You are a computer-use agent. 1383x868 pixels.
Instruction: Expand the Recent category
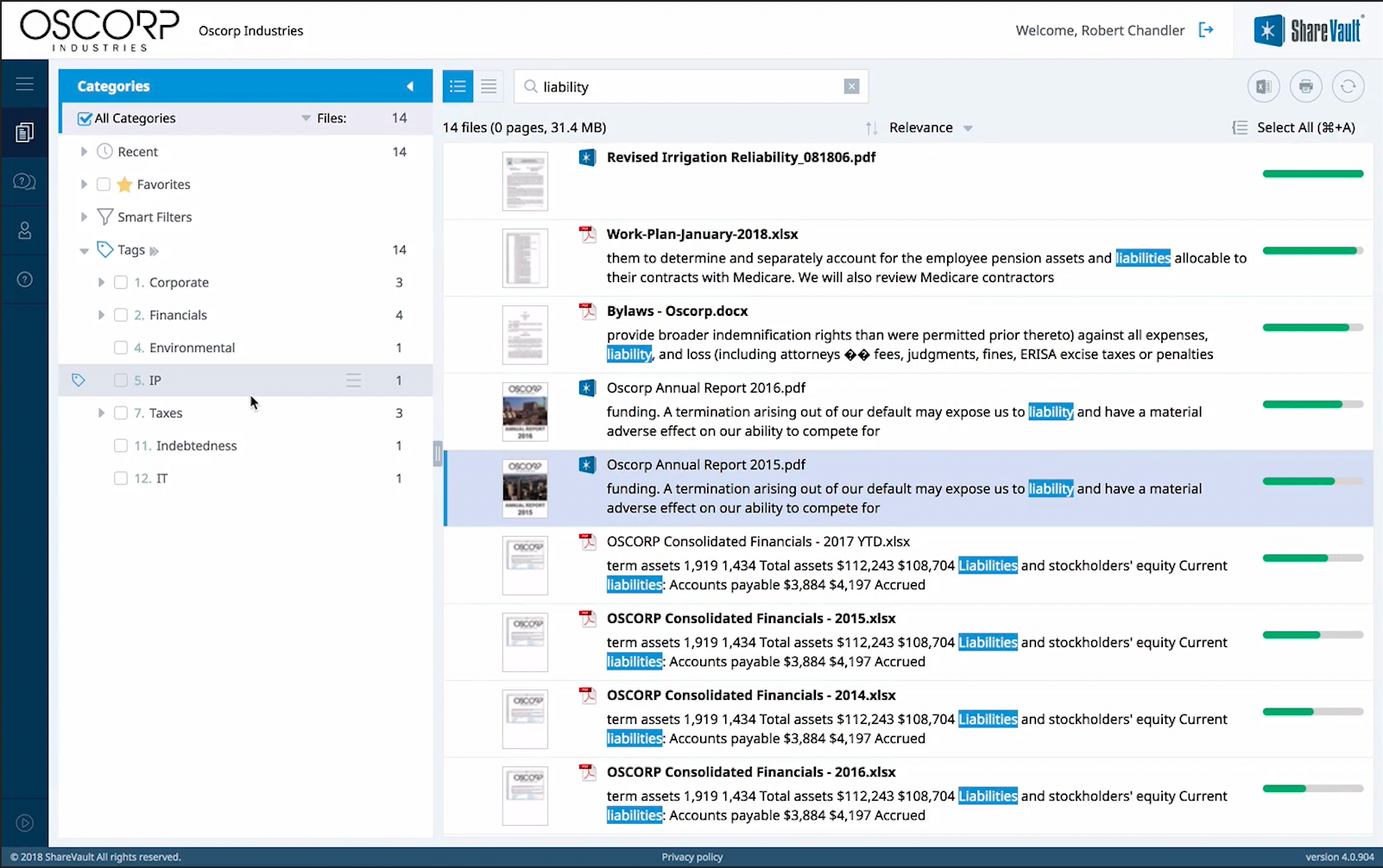[x=84, y=152]
